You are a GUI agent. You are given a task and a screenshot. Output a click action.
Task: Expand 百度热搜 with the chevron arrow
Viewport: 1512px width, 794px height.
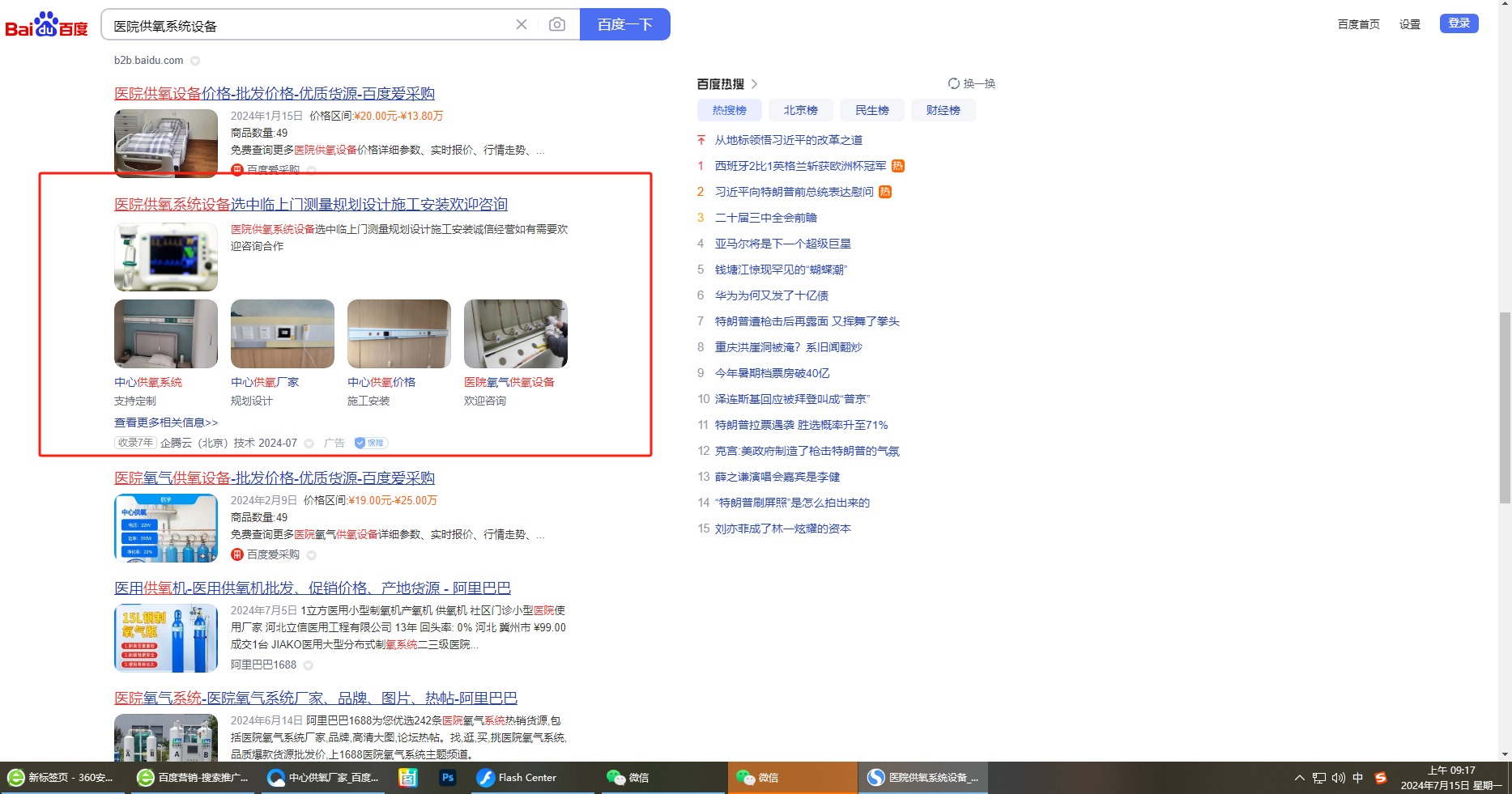754,84
